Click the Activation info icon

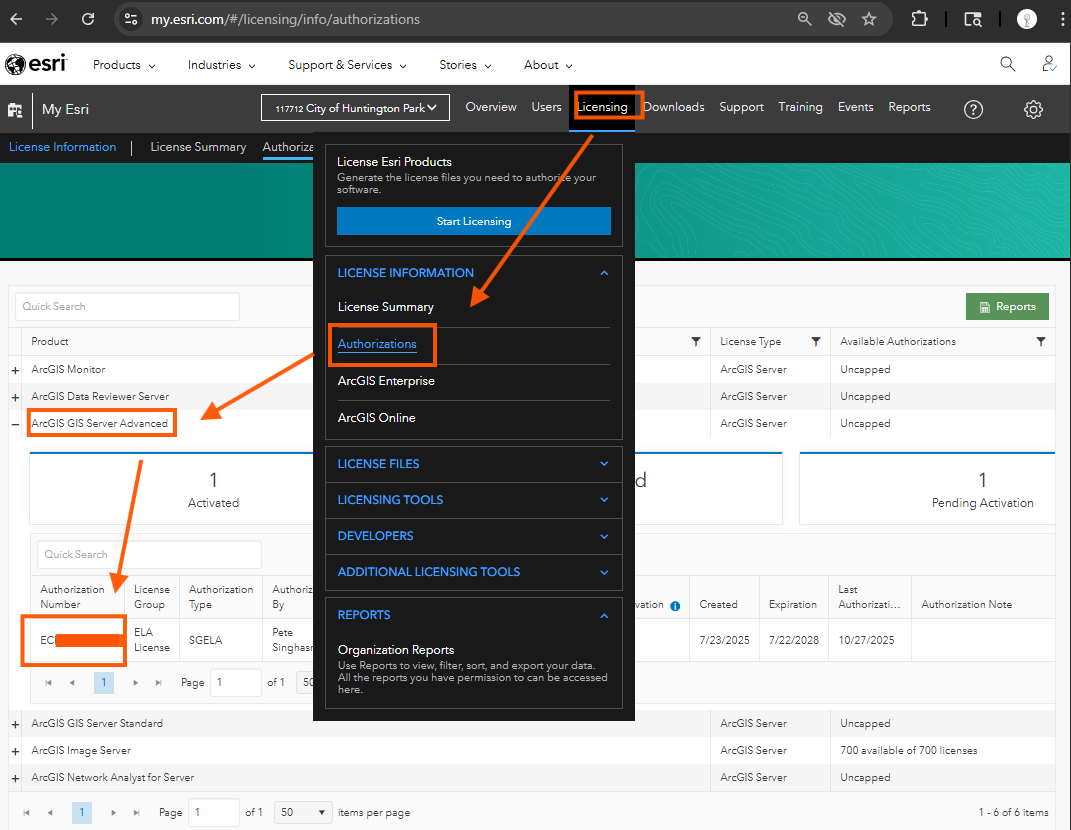coord(675,605)
